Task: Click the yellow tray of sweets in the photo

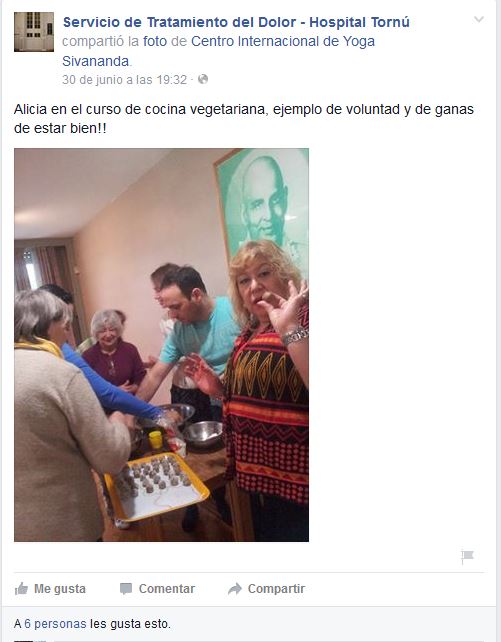Action: pos(157,487)
